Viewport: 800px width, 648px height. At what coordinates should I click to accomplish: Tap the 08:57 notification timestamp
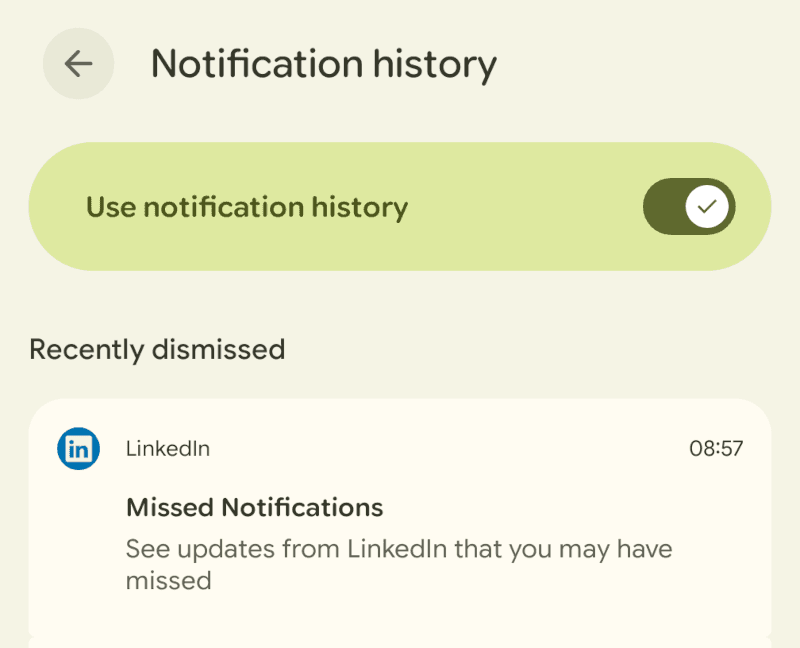tap(716, 448)
